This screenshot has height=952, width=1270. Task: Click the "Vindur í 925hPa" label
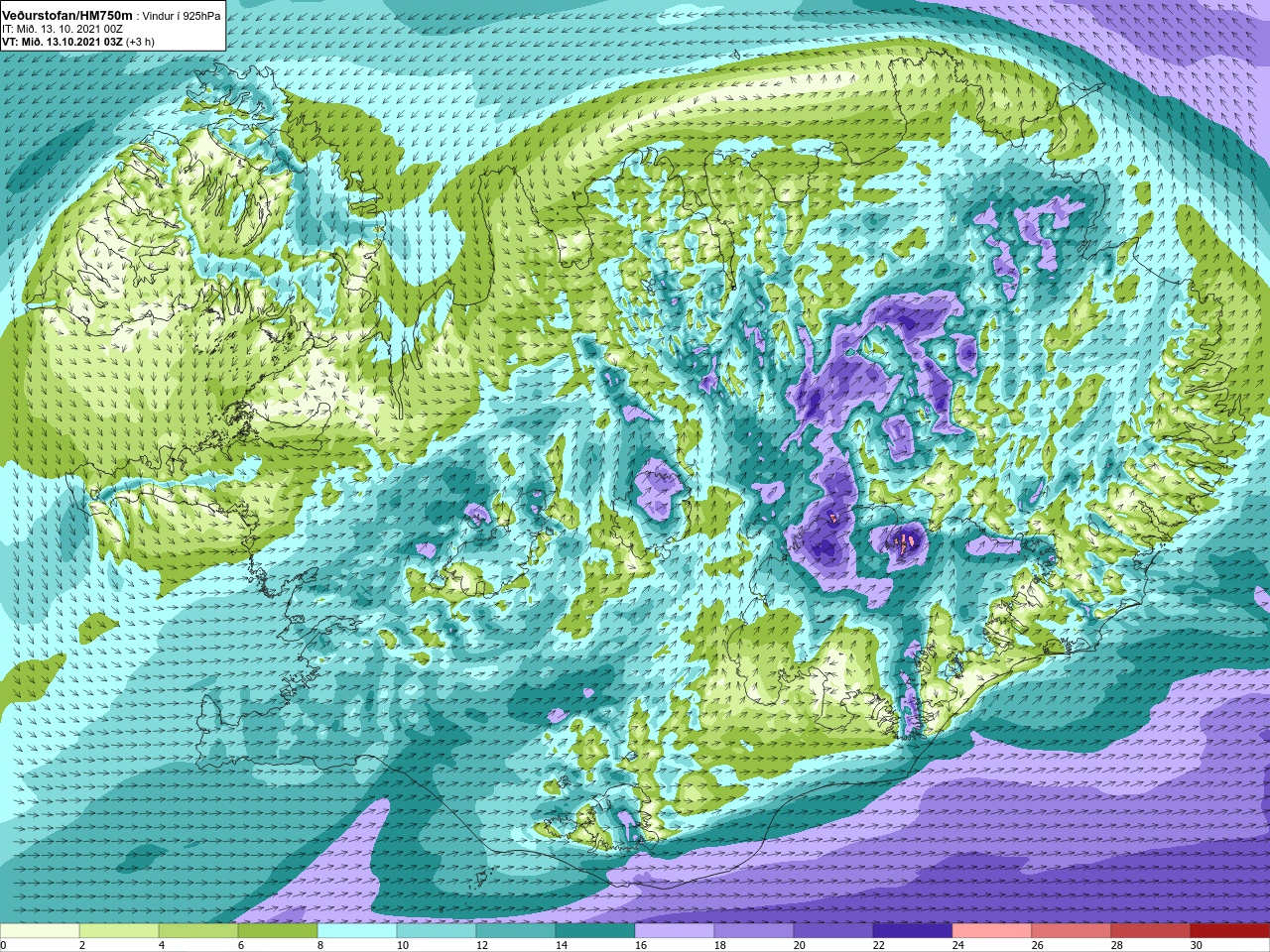coord(182,16)
